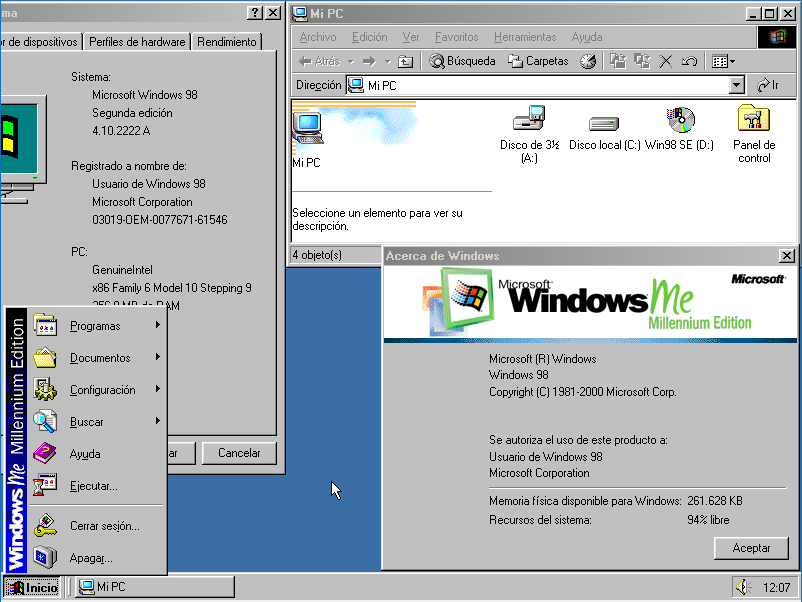Expand the Programas submenu arrow
The image size is (802, 602).
(x=158, y=325)
